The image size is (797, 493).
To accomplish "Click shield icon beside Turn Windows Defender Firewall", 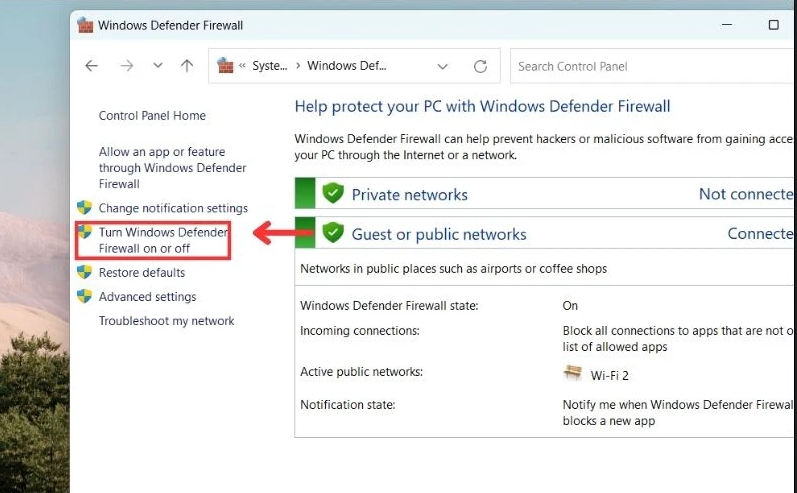I will (x=84, y=232).
